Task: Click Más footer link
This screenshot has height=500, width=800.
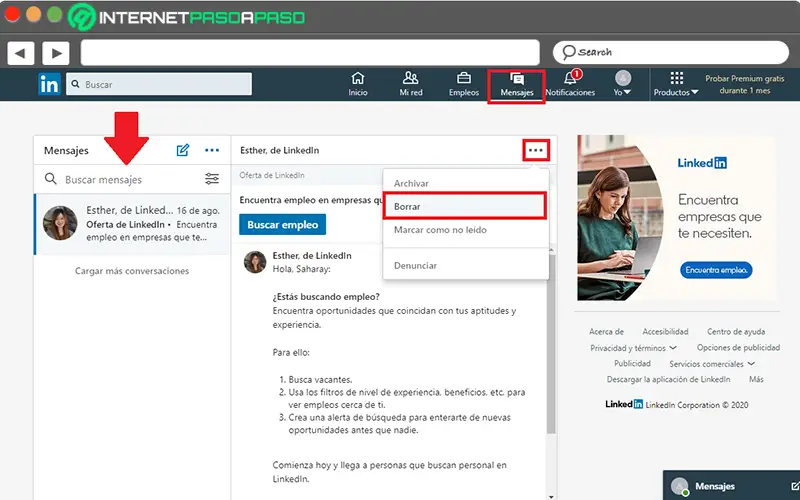Action: click(756, 379)
